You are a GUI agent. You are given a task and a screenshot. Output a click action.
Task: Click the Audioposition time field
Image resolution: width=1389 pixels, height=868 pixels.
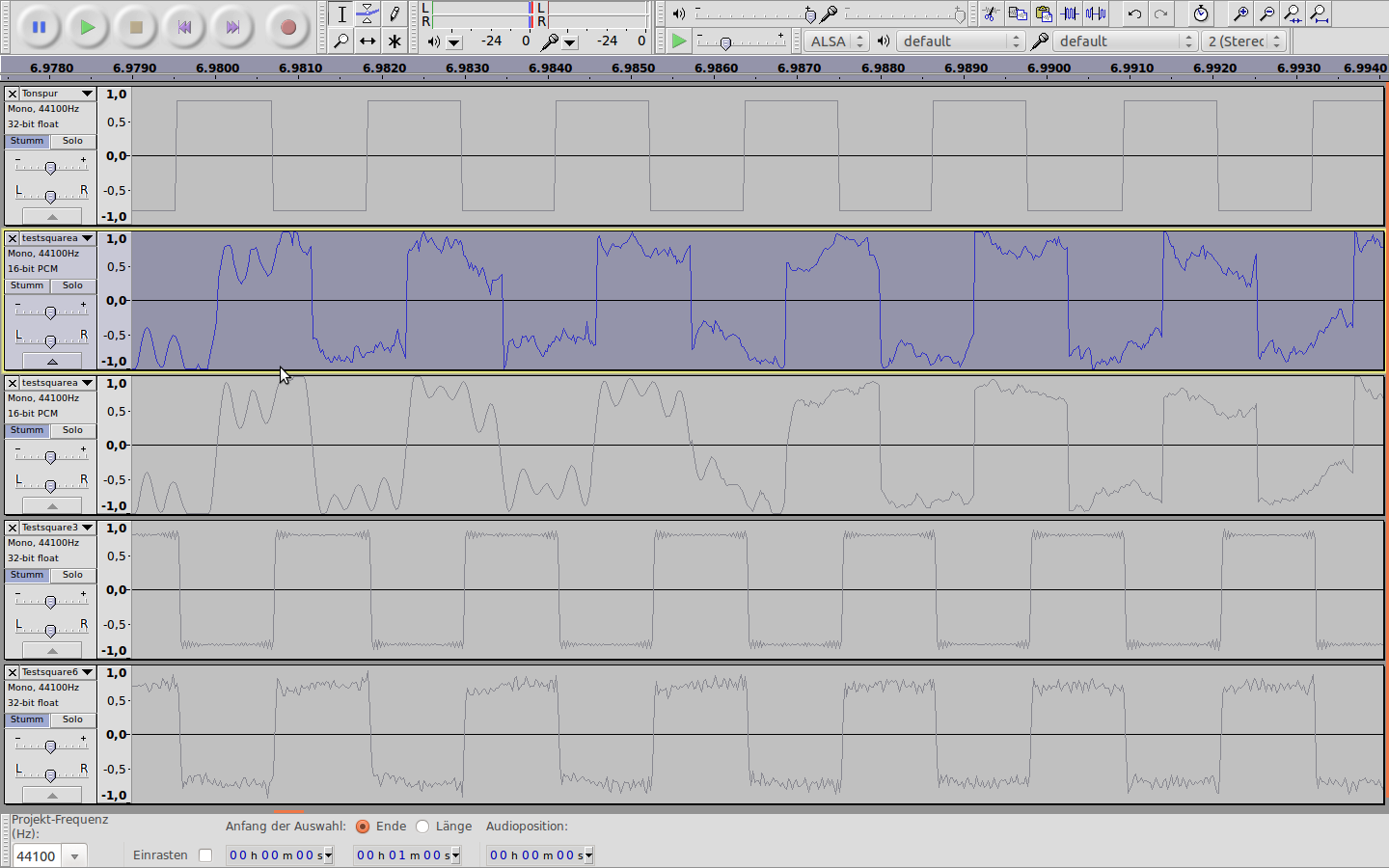(540, 855)
